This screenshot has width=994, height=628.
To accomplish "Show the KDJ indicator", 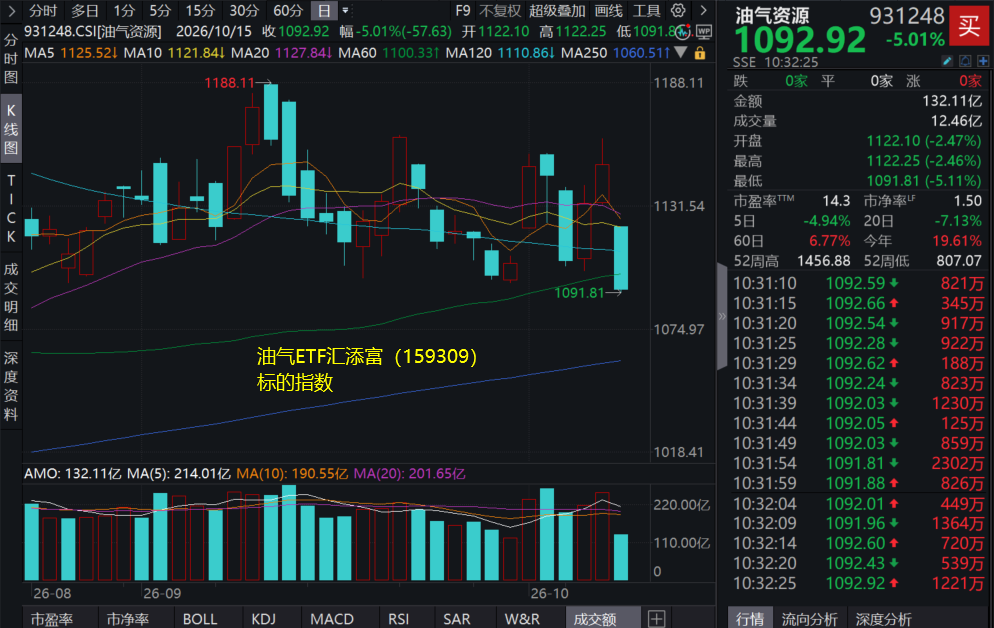I will coord(264,619).
